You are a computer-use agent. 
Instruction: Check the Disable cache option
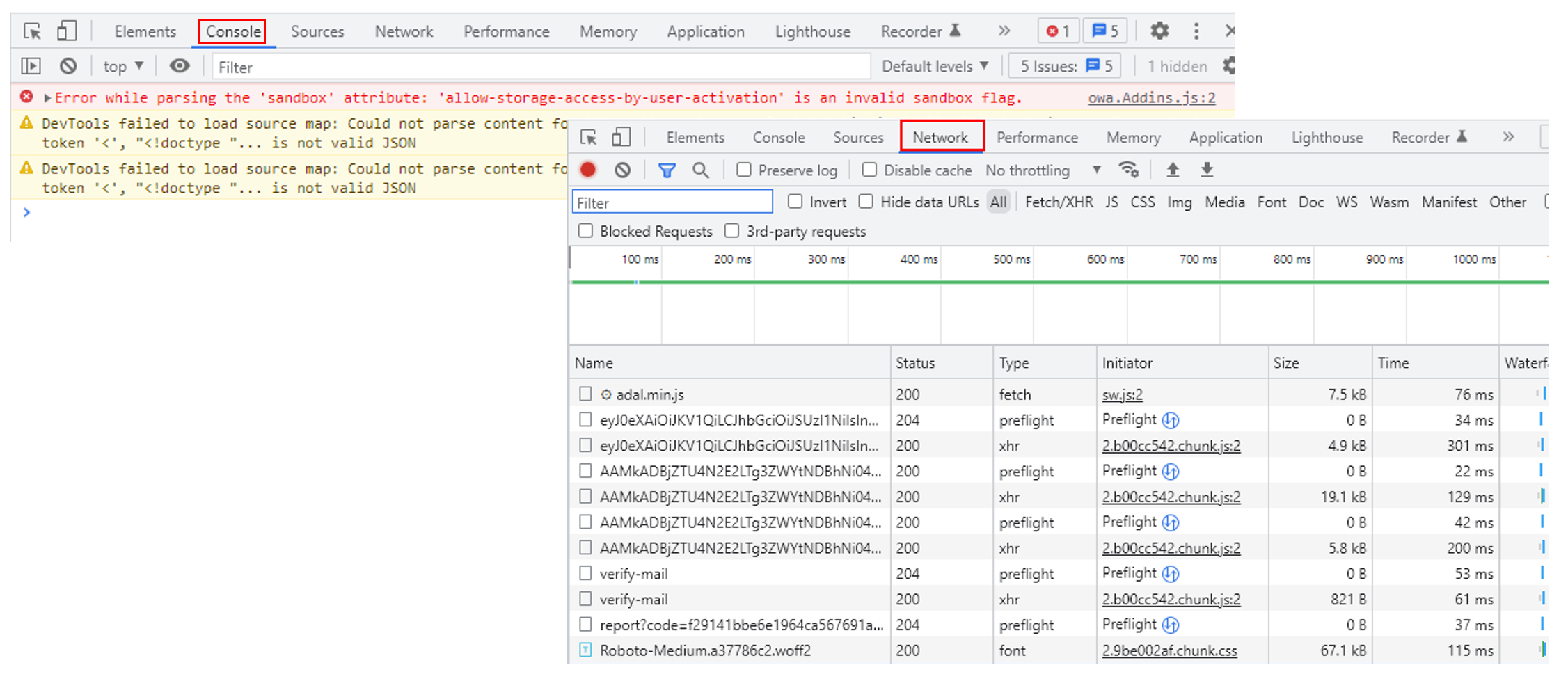(x=869, y=170)
